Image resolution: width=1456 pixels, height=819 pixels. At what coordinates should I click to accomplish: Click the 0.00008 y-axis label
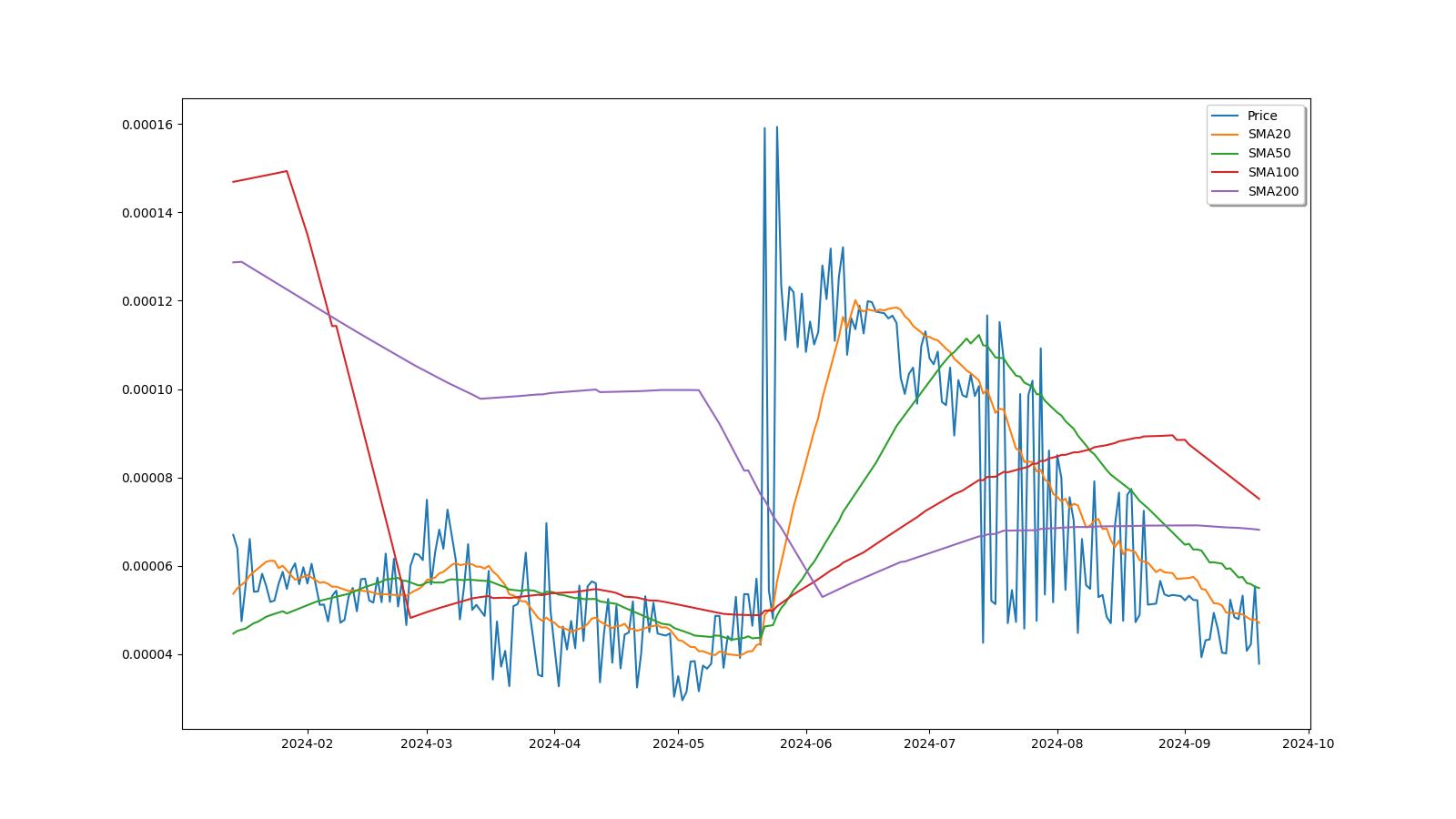pos(148,479)
